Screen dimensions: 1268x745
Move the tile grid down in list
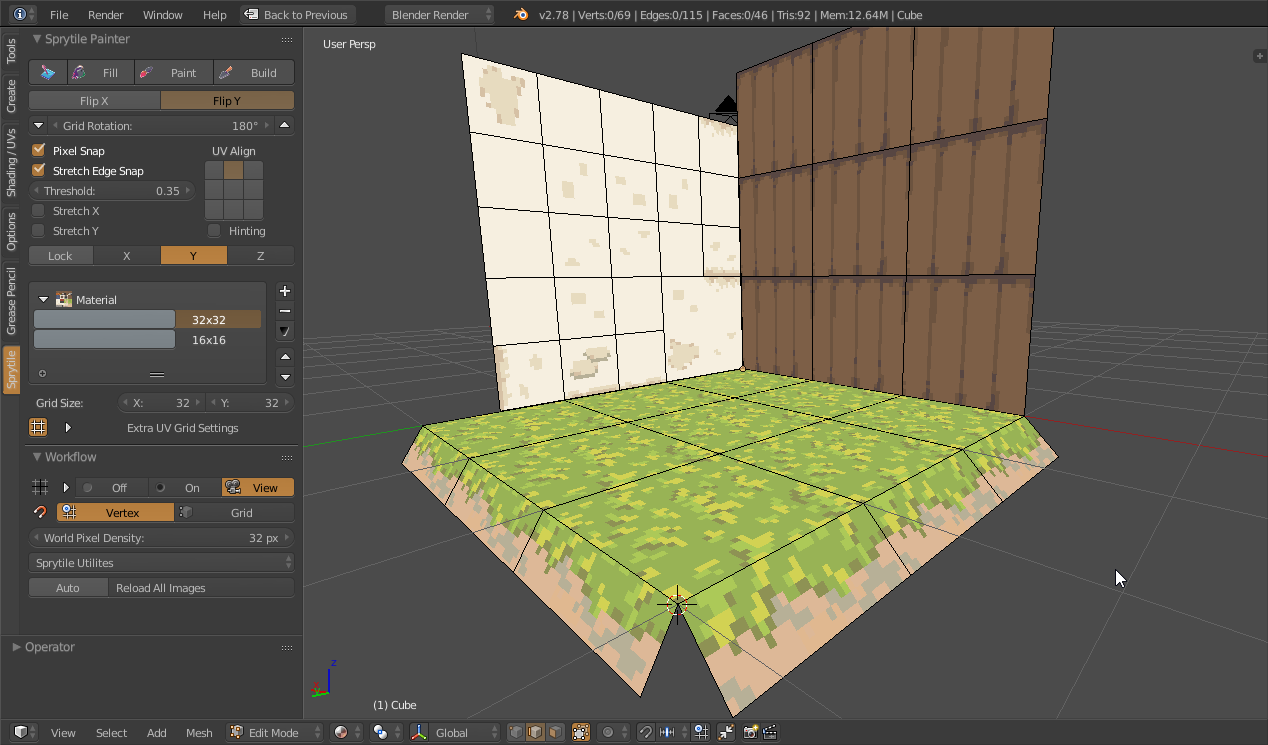coord(285,377)
